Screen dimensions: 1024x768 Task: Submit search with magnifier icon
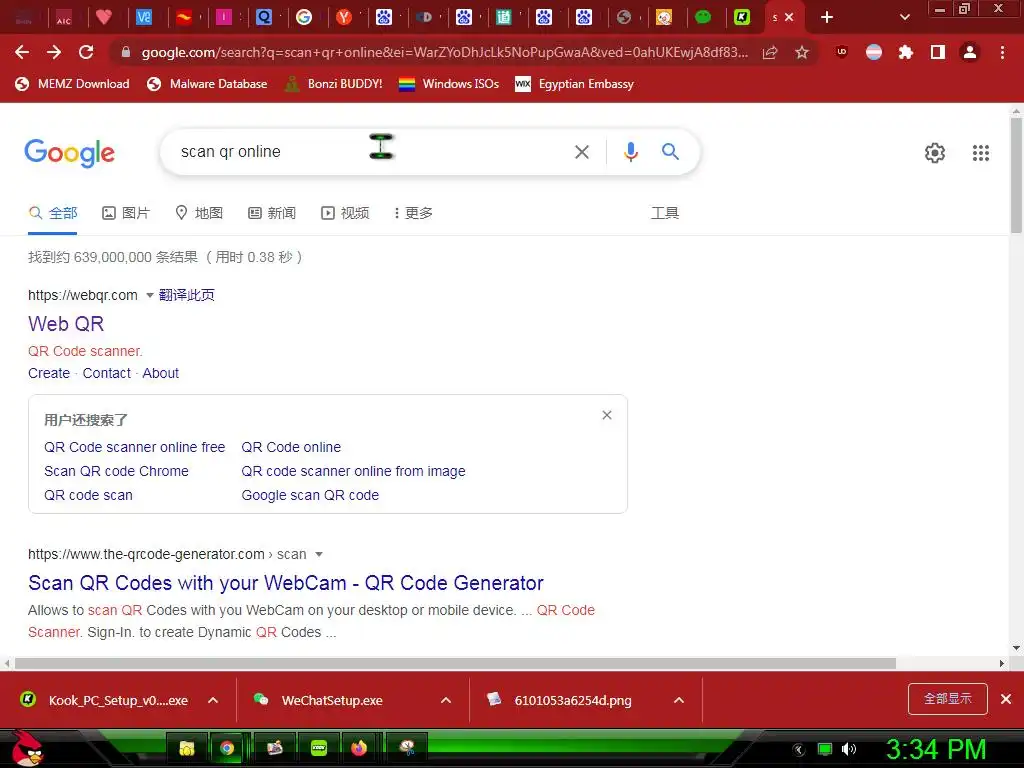[x=670, y=152]
